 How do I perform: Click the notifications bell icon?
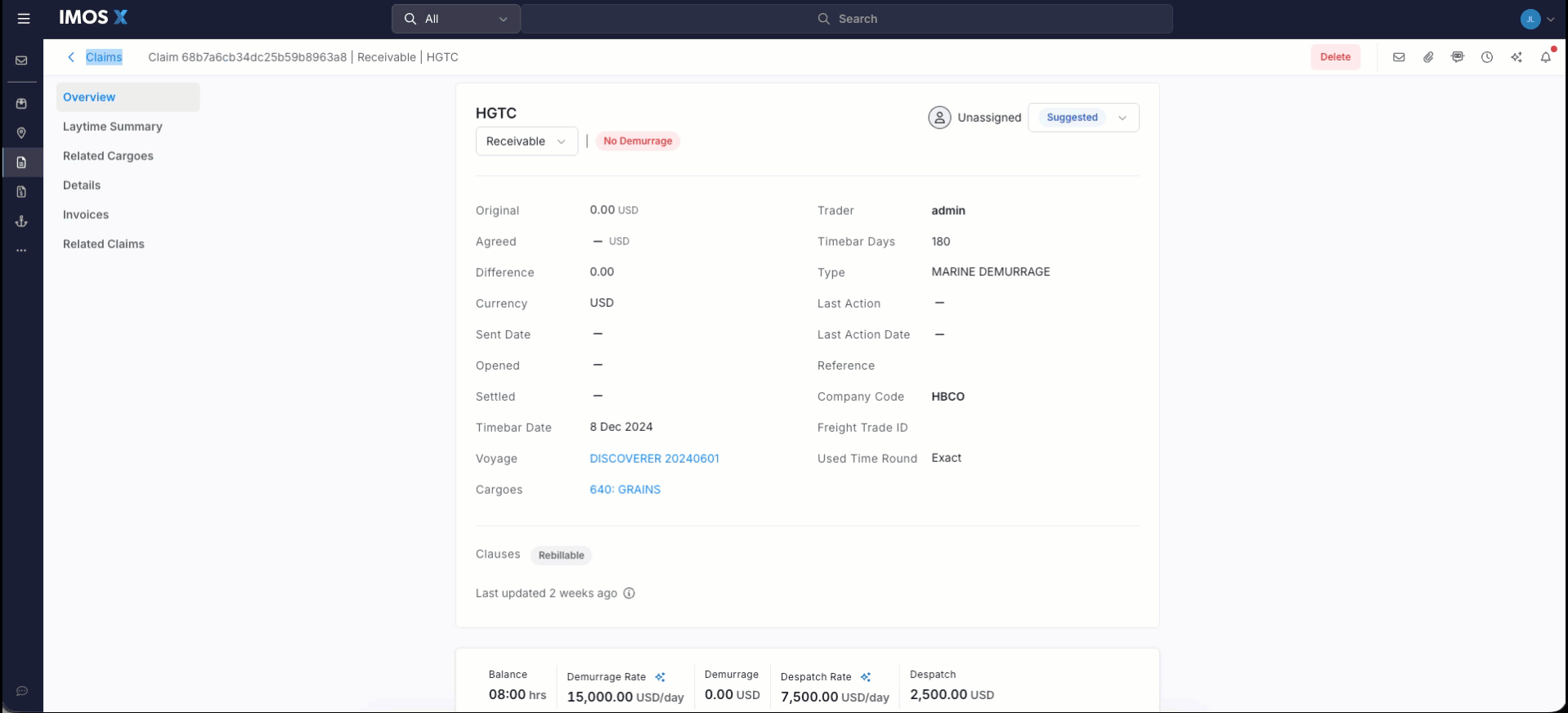(x=1545, y=57)
